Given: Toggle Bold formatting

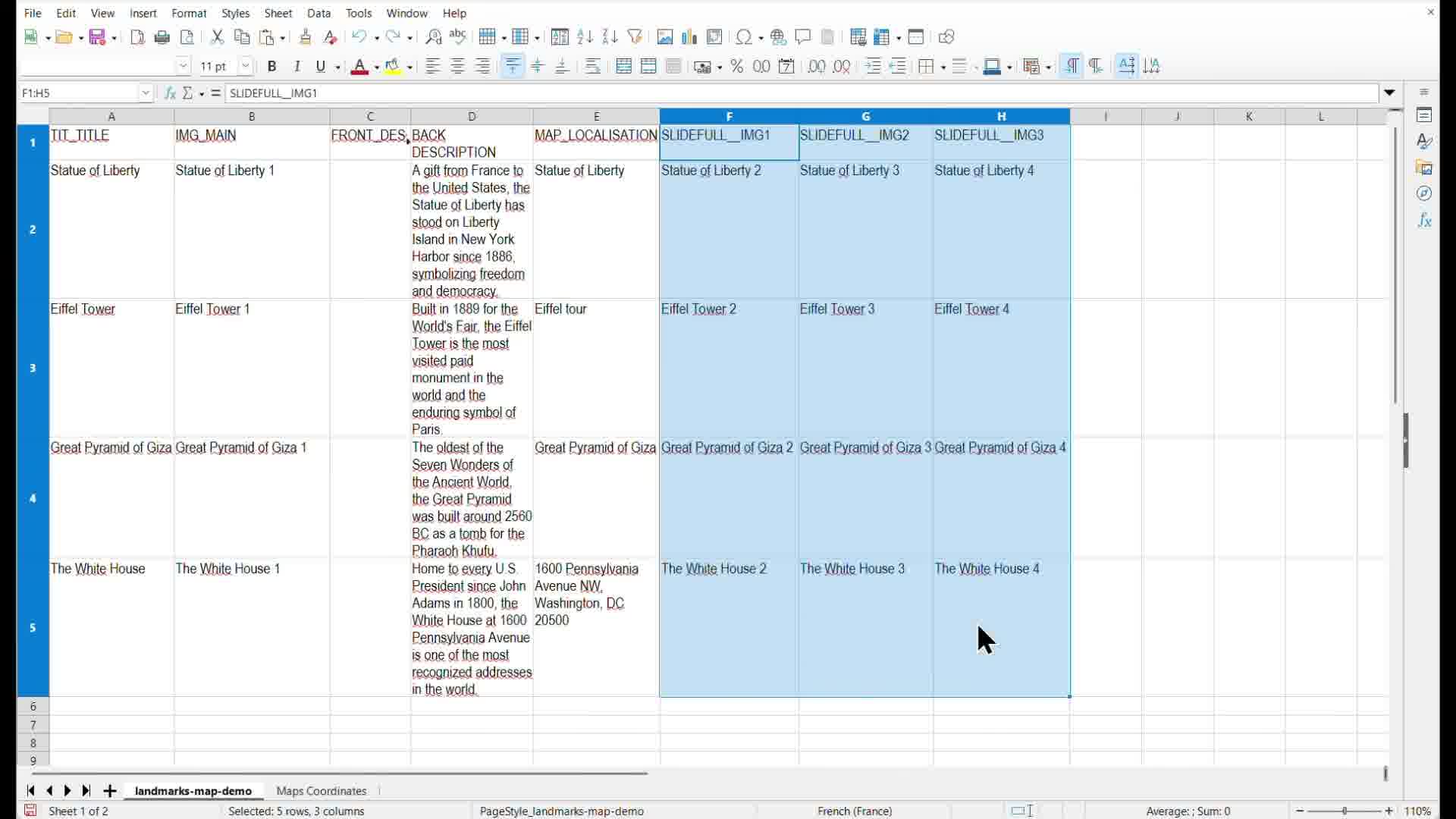Looking at the screenshot, I should [272, 67].
